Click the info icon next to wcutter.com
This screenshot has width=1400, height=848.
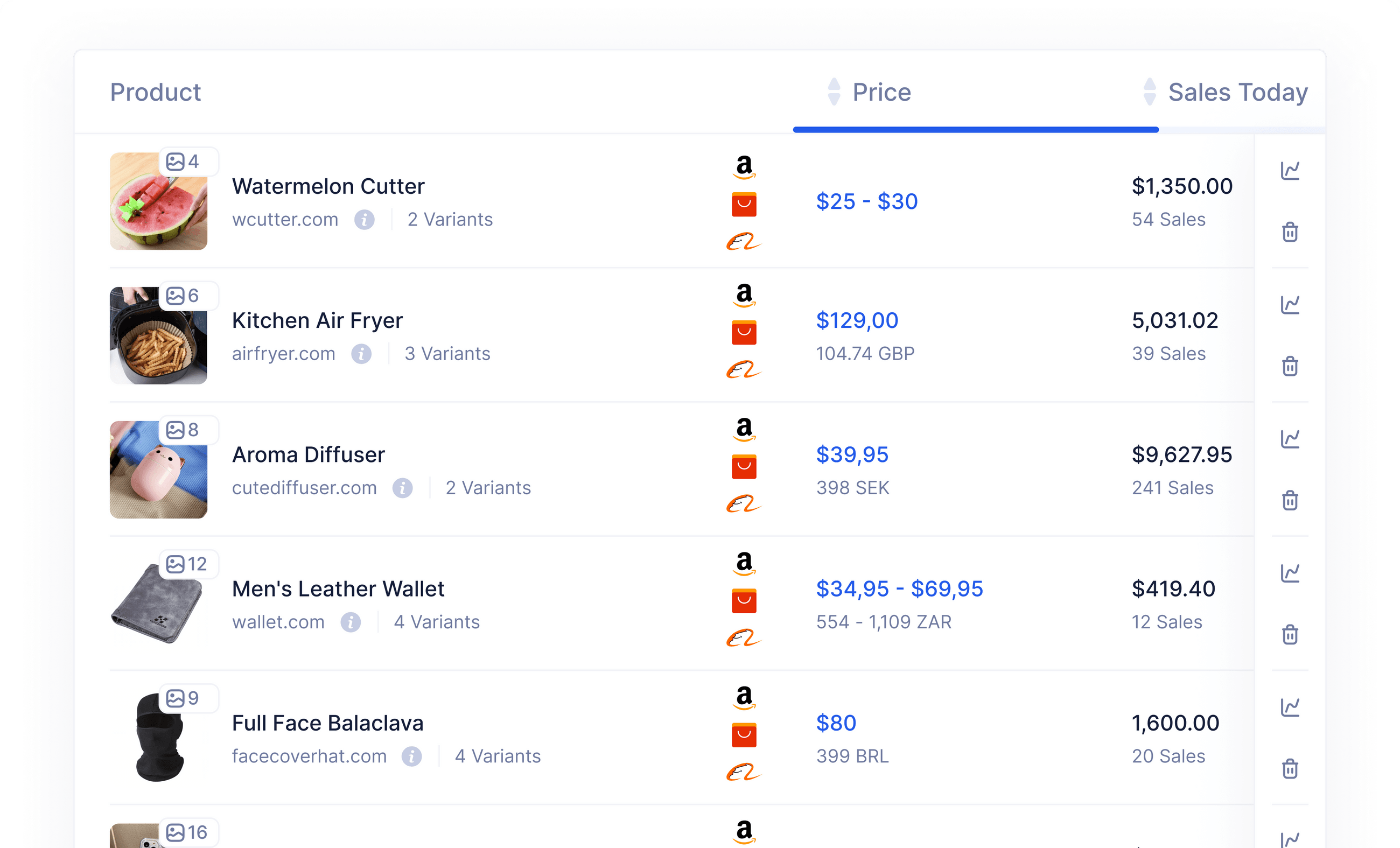[364, 220]
